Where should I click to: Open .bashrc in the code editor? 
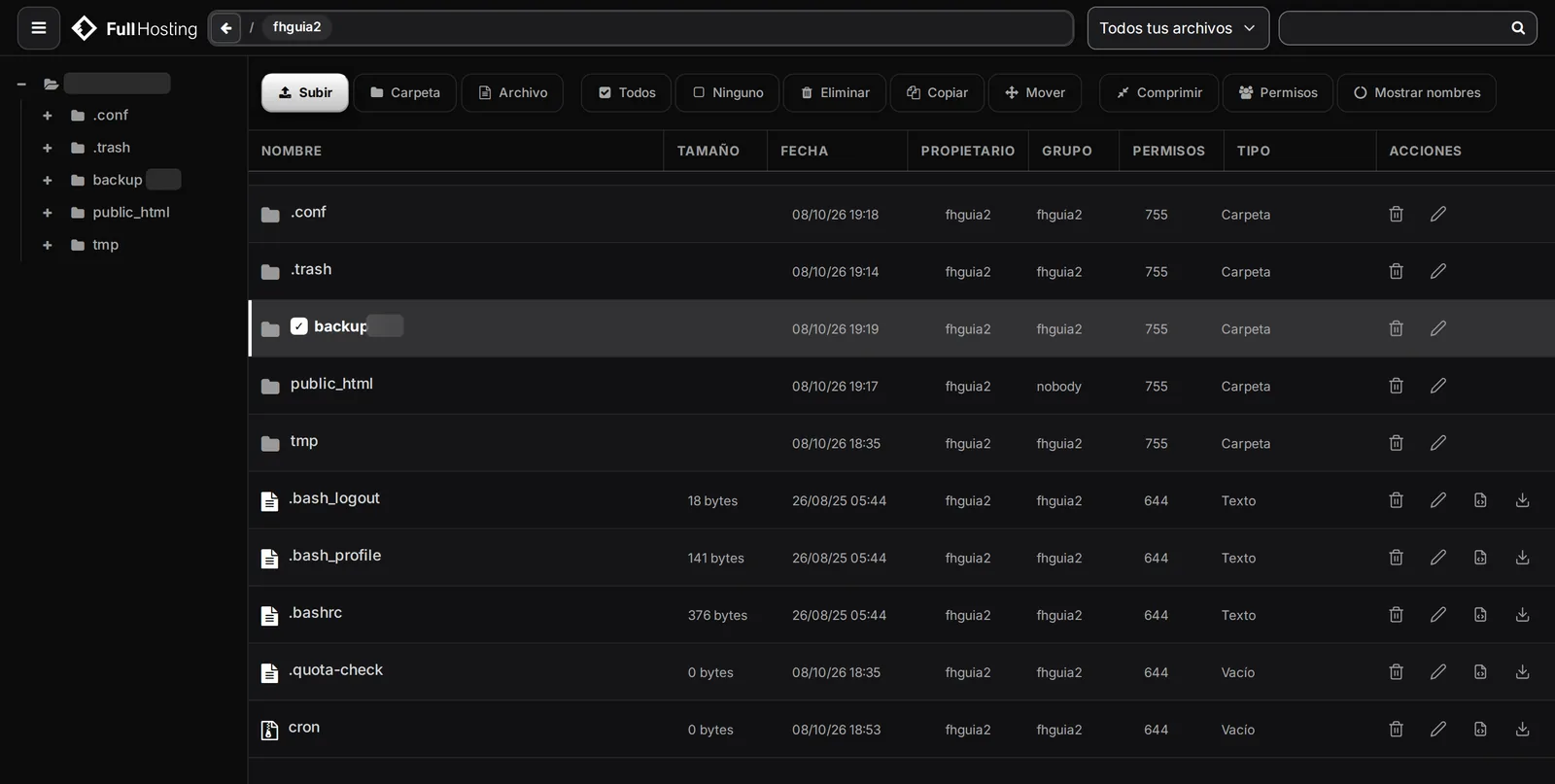coord(1480,615)
